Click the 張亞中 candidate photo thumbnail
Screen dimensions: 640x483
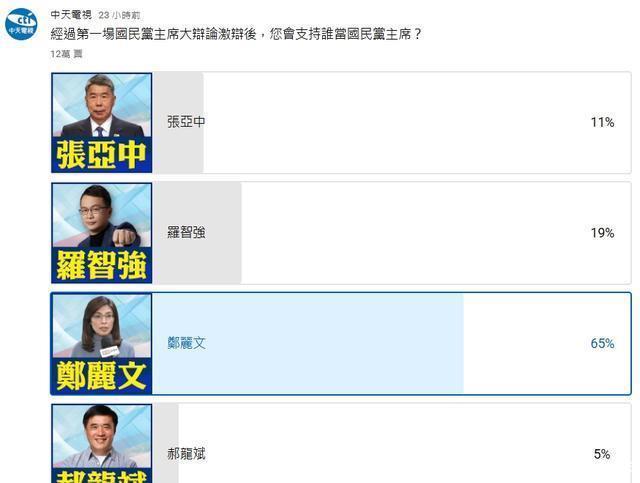click(102, 122)
